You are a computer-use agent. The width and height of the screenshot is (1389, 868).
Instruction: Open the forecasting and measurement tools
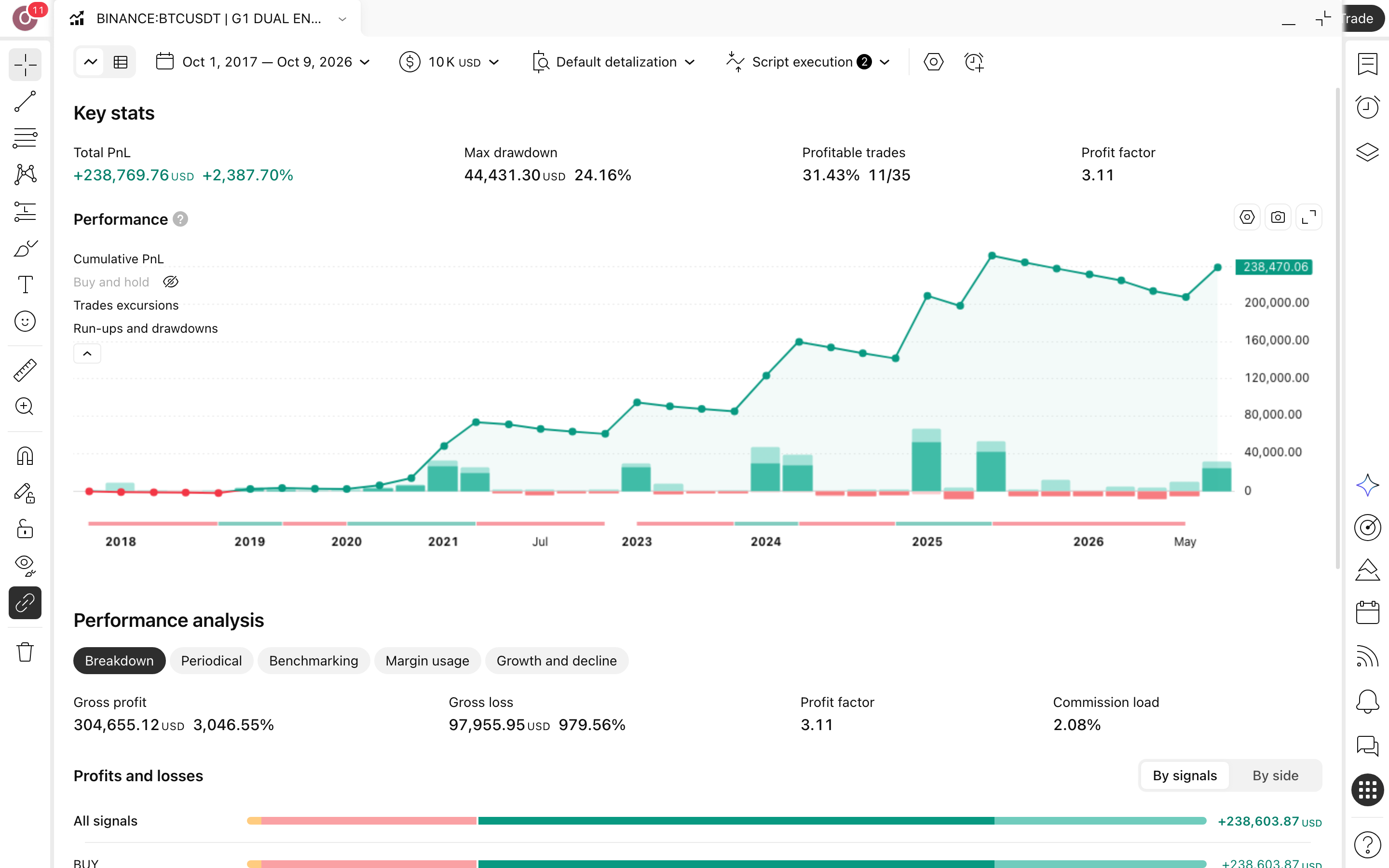pyautogui.click(x=25, y=212)
